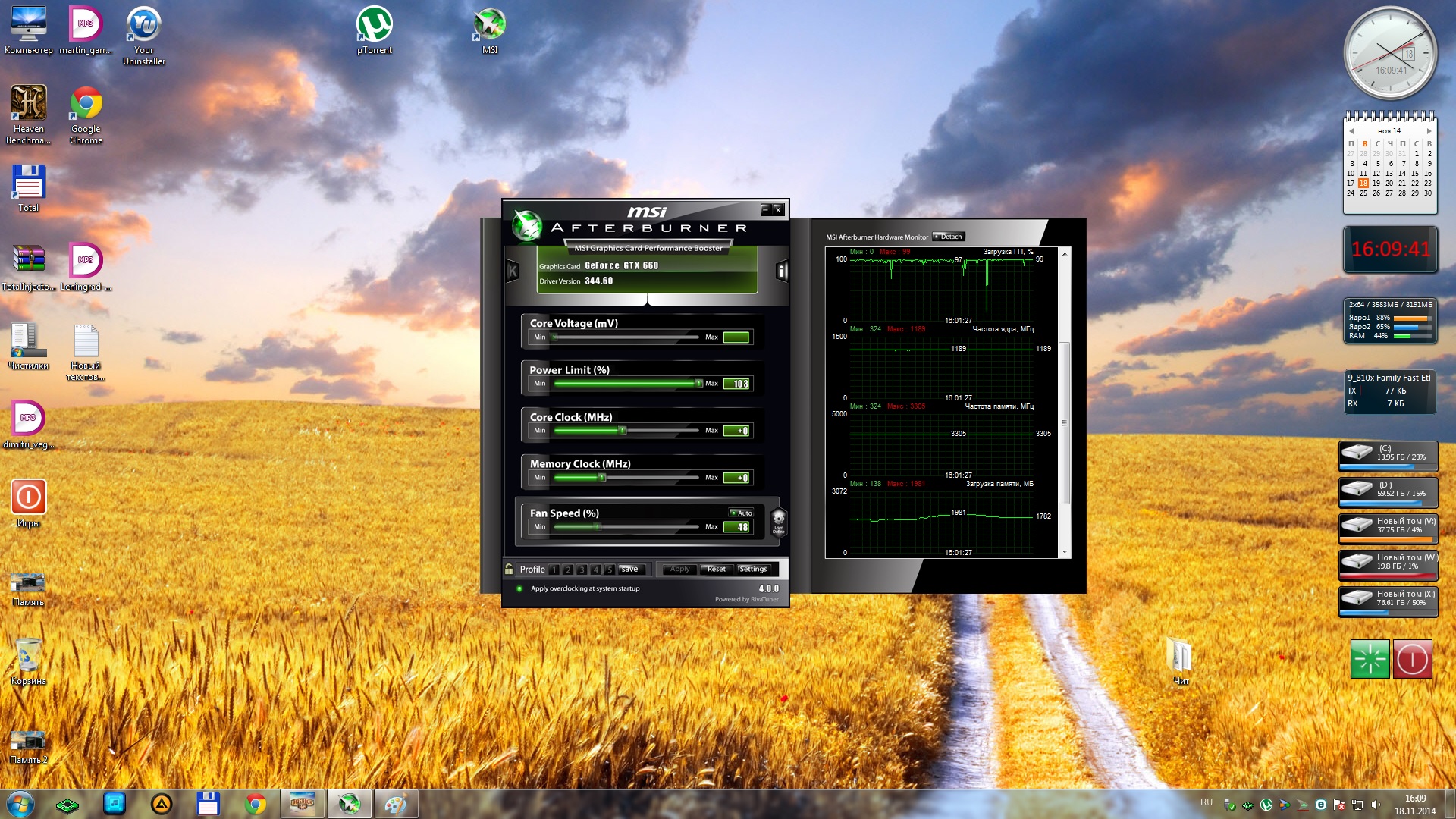
Task: Click the next month arrow on the calendar
Action: (1429, 131)
